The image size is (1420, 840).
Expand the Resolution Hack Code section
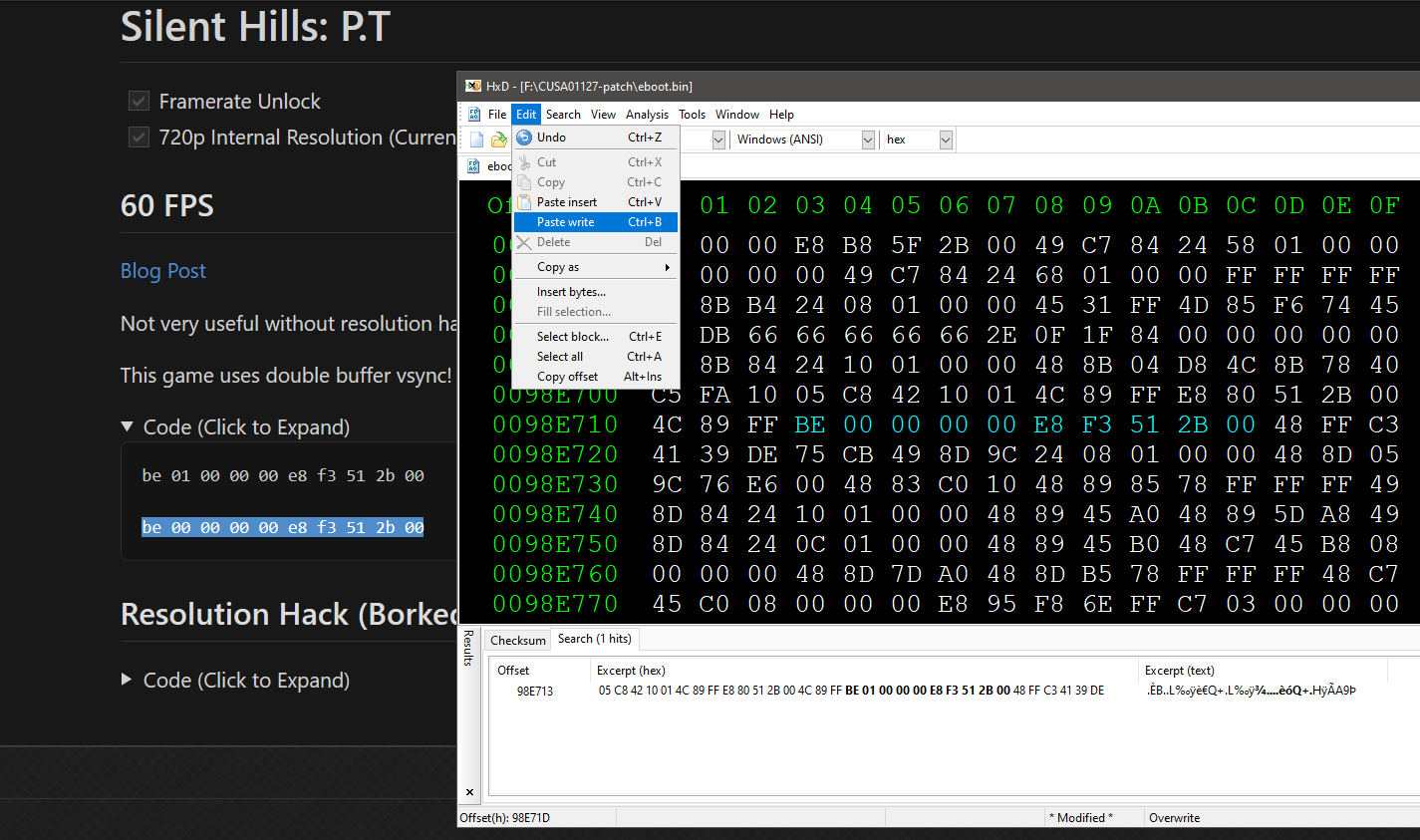click(x=127, y=680)
